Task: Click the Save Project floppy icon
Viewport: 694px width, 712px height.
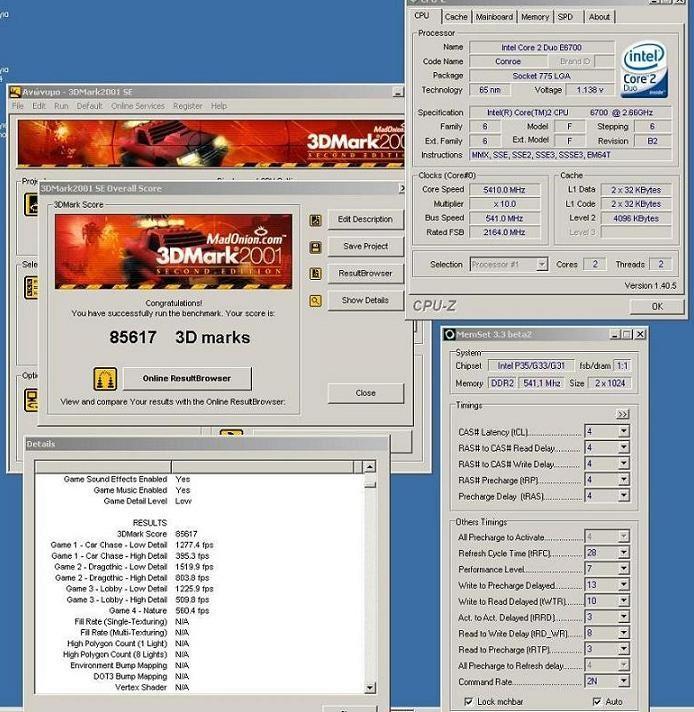Action: [x=315, y=247]
